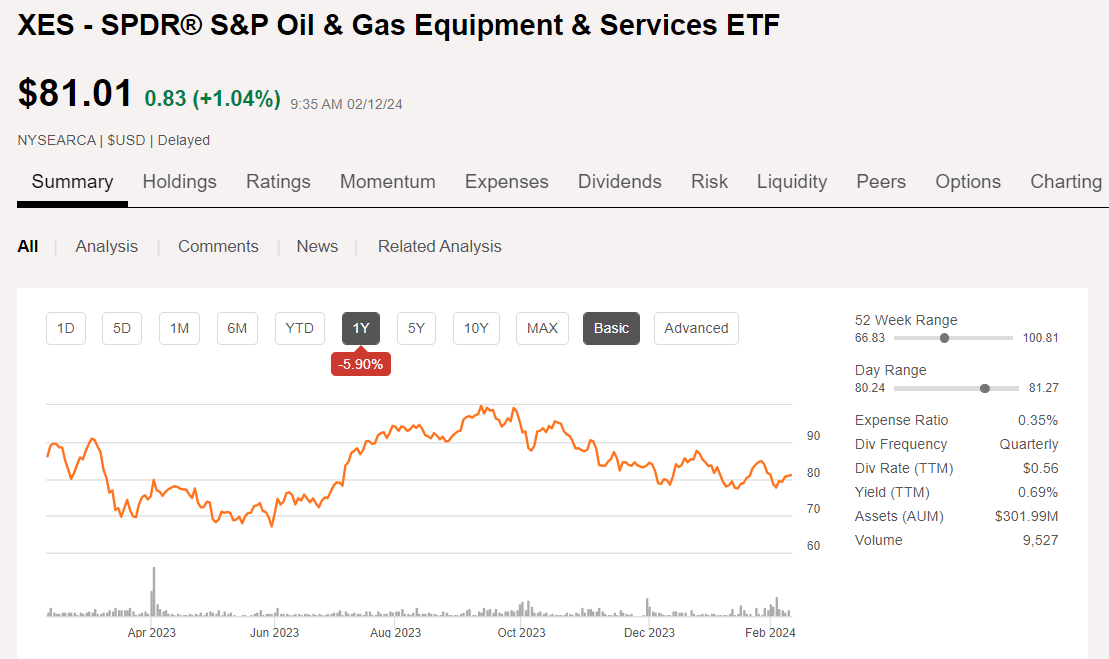Click the Day Range slider indicator
Viewport: 1109px width, 659px height.
pos(984,388)
